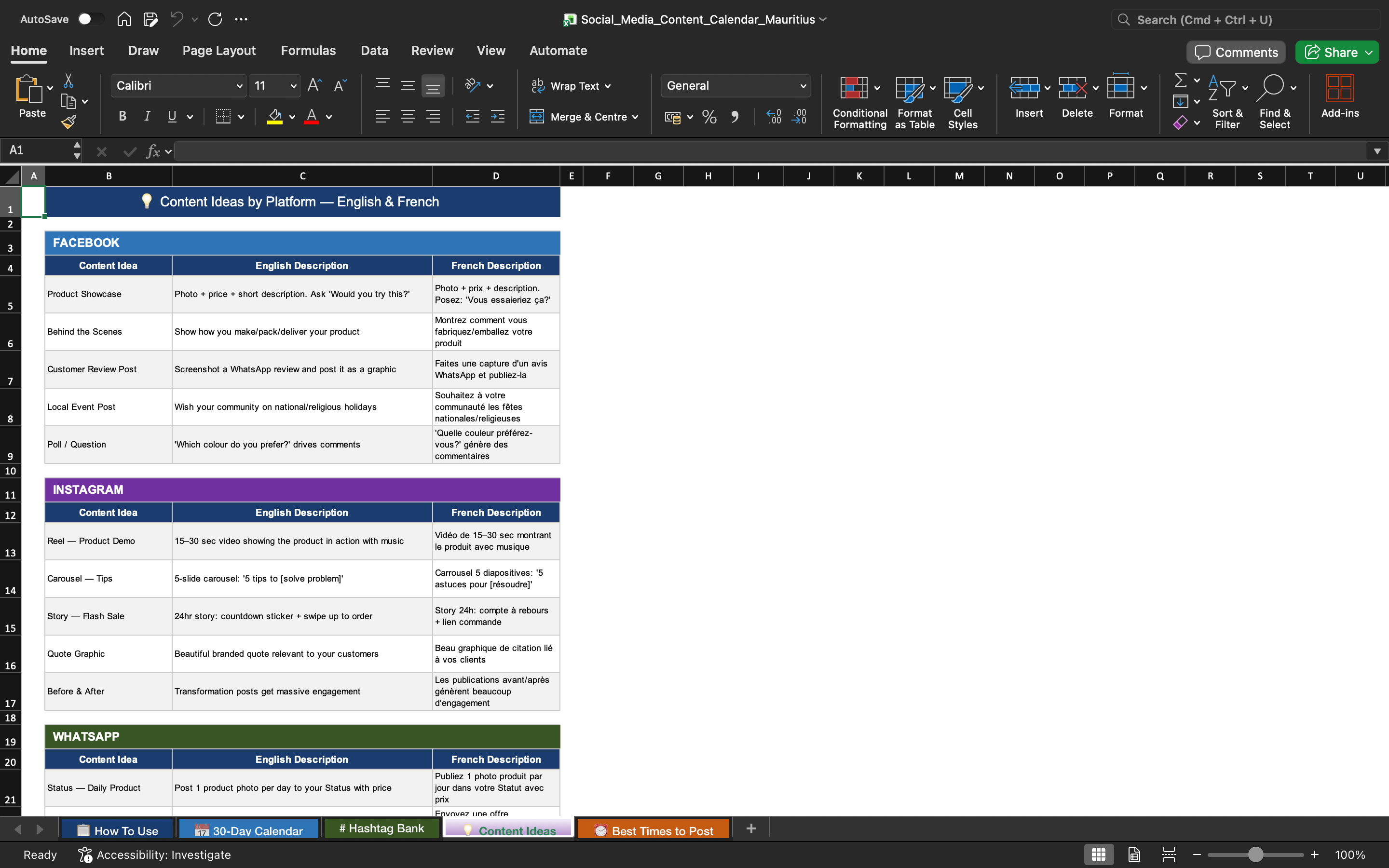This screenshot has height=868, width=1389.
Task: Open the Data ribbon tab
Action: coord(374,51)
